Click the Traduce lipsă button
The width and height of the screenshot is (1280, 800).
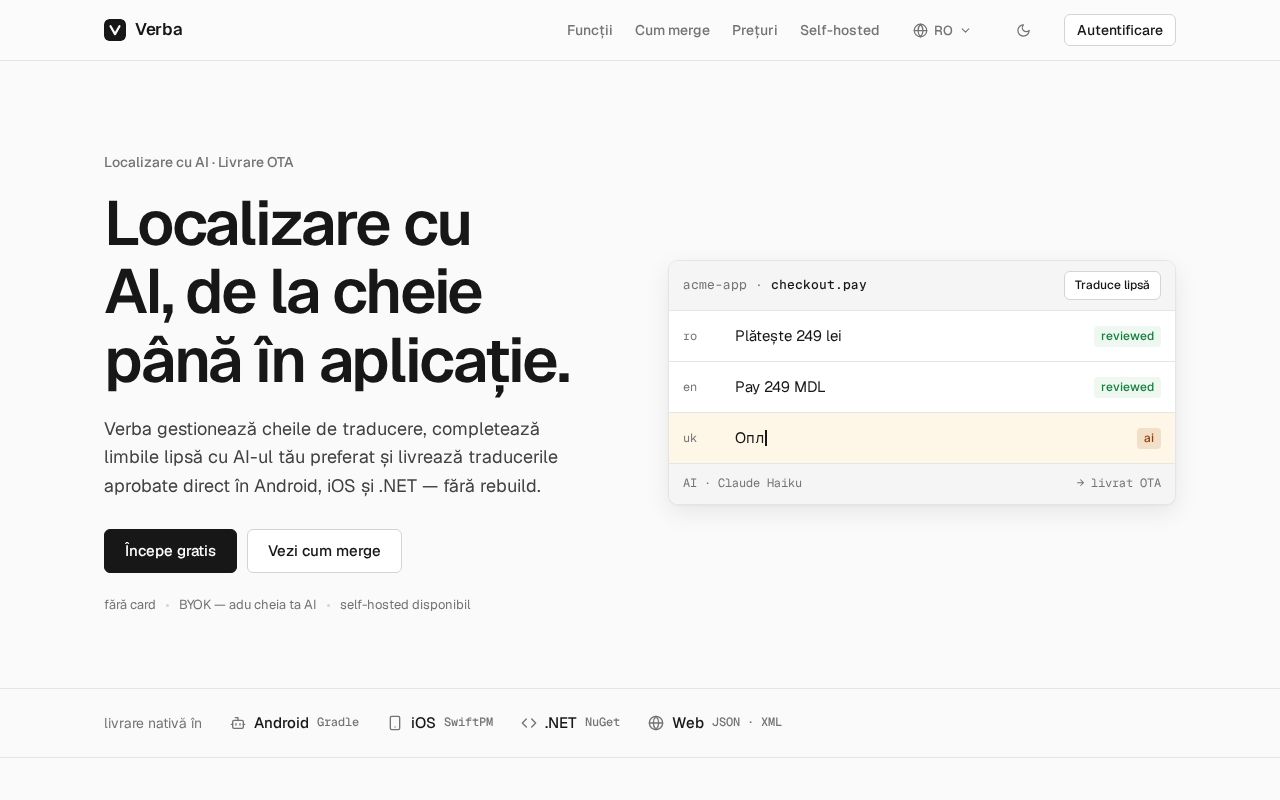[1112, 285]
